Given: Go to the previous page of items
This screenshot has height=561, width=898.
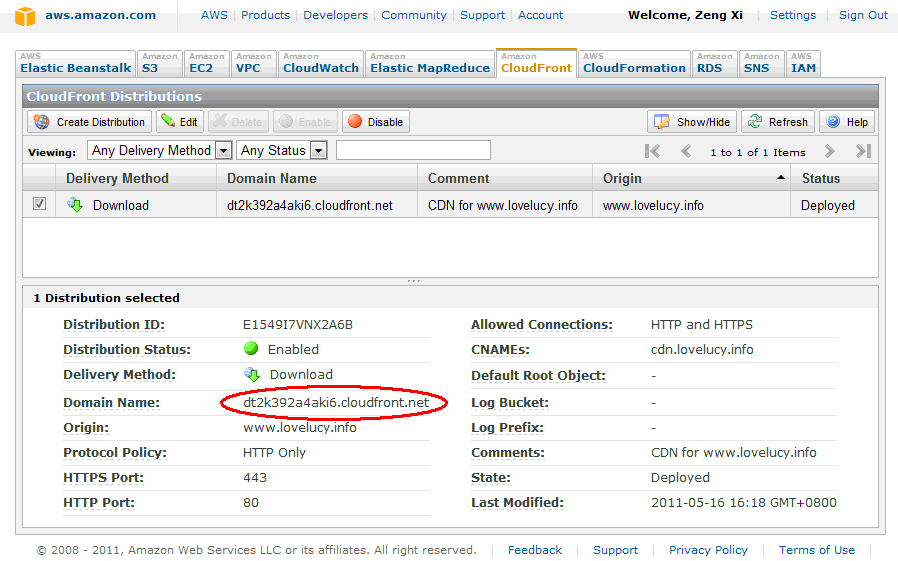Looking at the screenshot, I should (686, 151).
